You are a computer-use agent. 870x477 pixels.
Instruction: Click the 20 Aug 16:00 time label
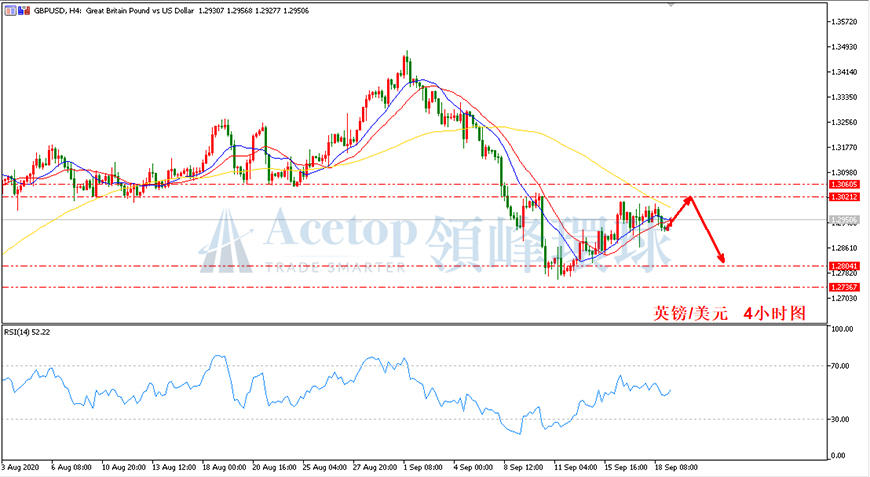274,468
